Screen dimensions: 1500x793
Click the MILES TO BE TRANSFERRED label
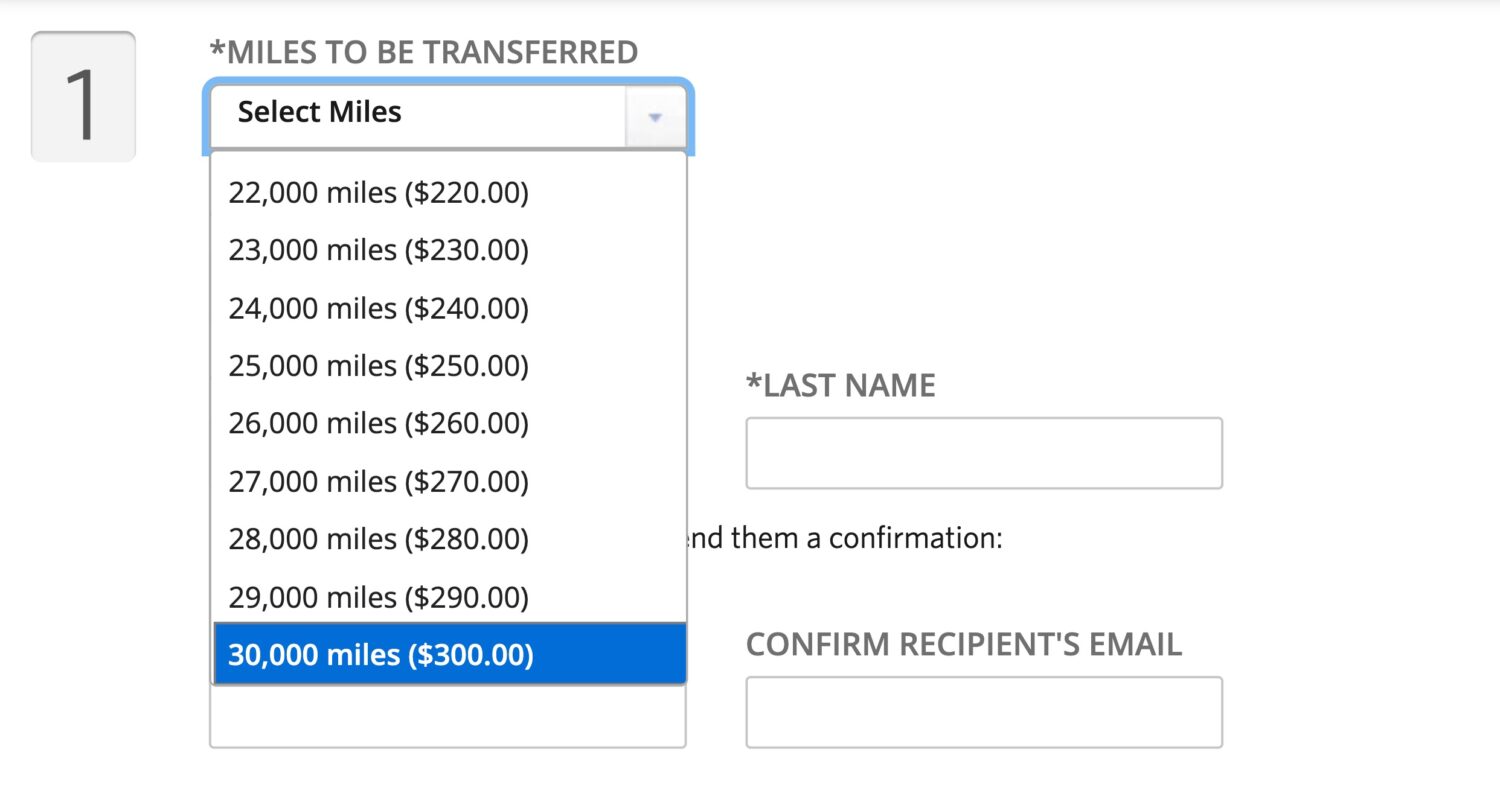[423, 51]
